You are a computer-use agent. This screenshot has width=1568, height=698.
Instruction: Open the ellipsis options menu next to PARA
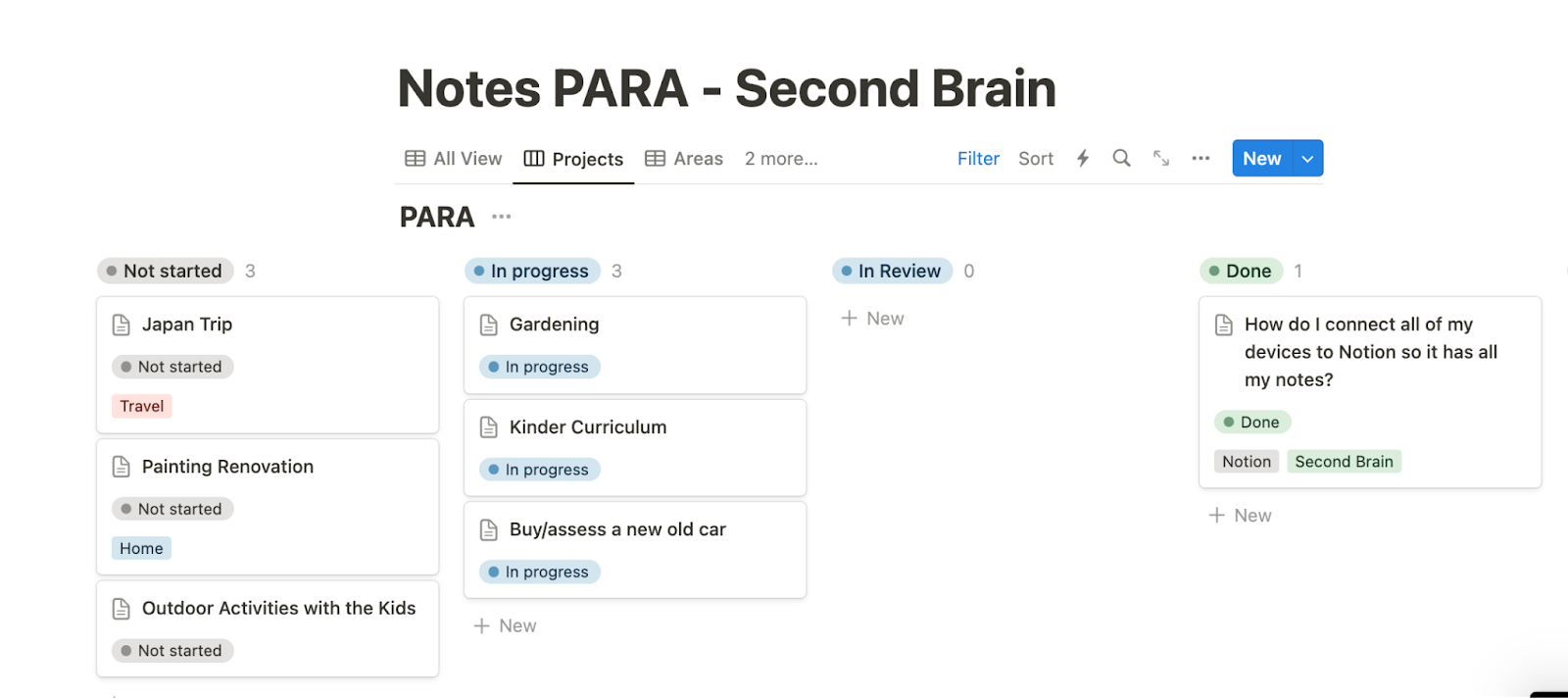click(501, 216)
